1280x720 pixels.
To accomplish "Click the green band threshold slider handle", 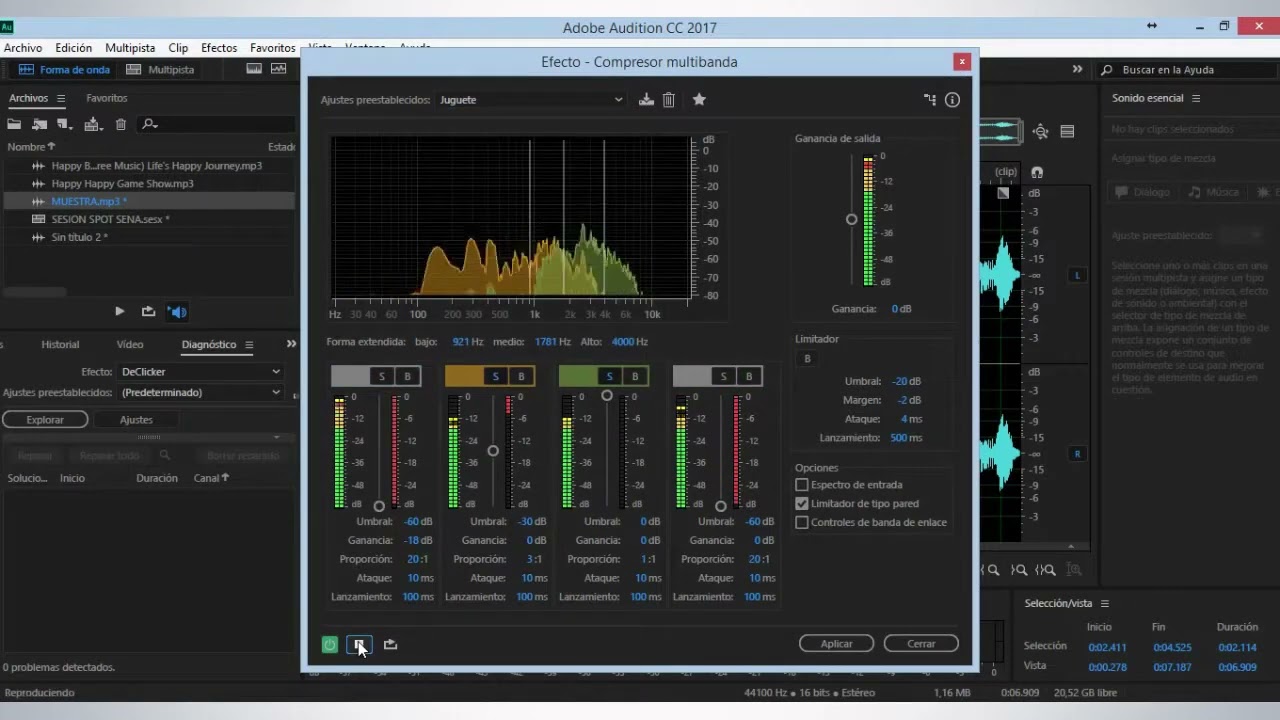I will click(x=607, y=396).
